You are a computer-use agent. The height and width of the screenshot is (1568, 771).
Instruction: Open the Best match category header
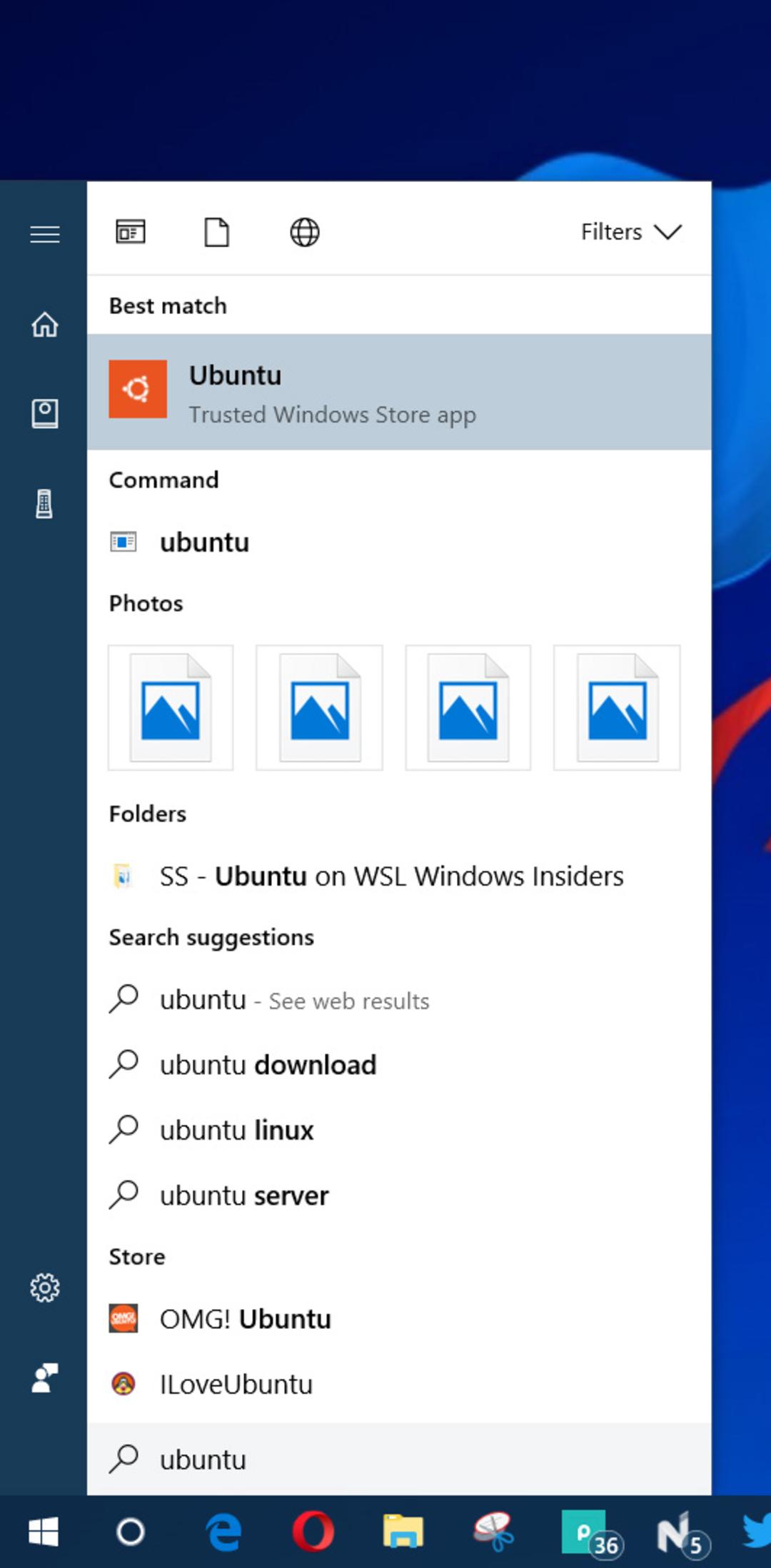coord(168,305)
